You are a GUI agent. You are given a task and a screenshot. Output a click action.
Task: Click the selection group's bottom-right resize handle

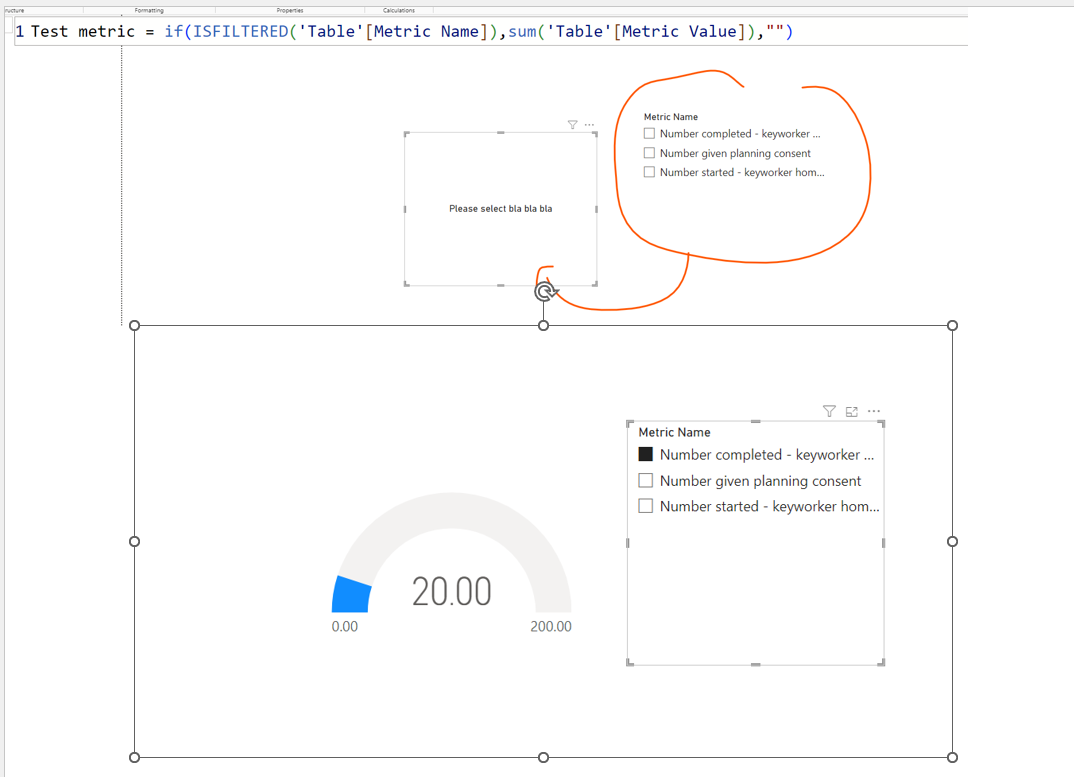tap(952, 757)
